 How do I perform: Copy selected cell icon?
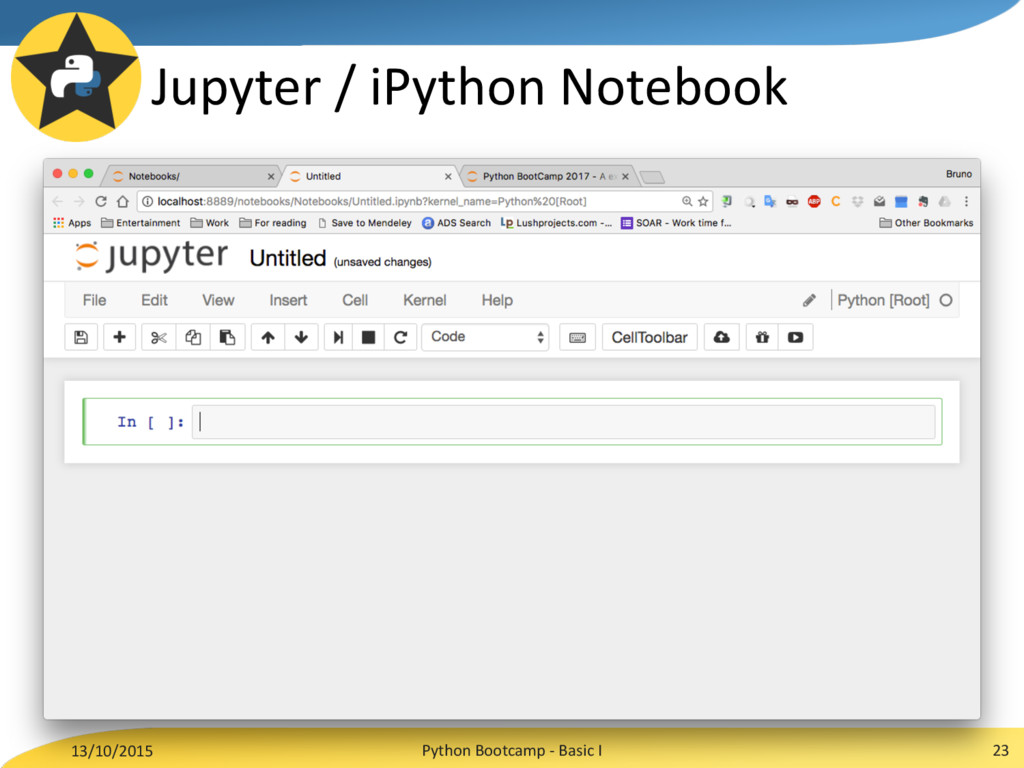pyautogui.click(x=193, y=338)
